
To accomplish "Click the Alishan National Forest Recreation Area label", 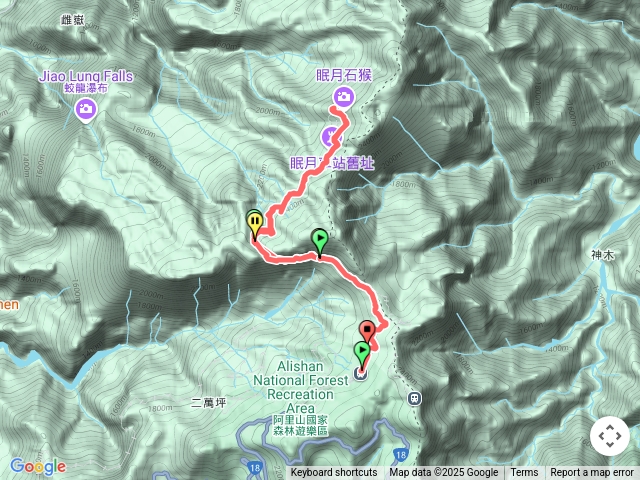I will point(300,387).
